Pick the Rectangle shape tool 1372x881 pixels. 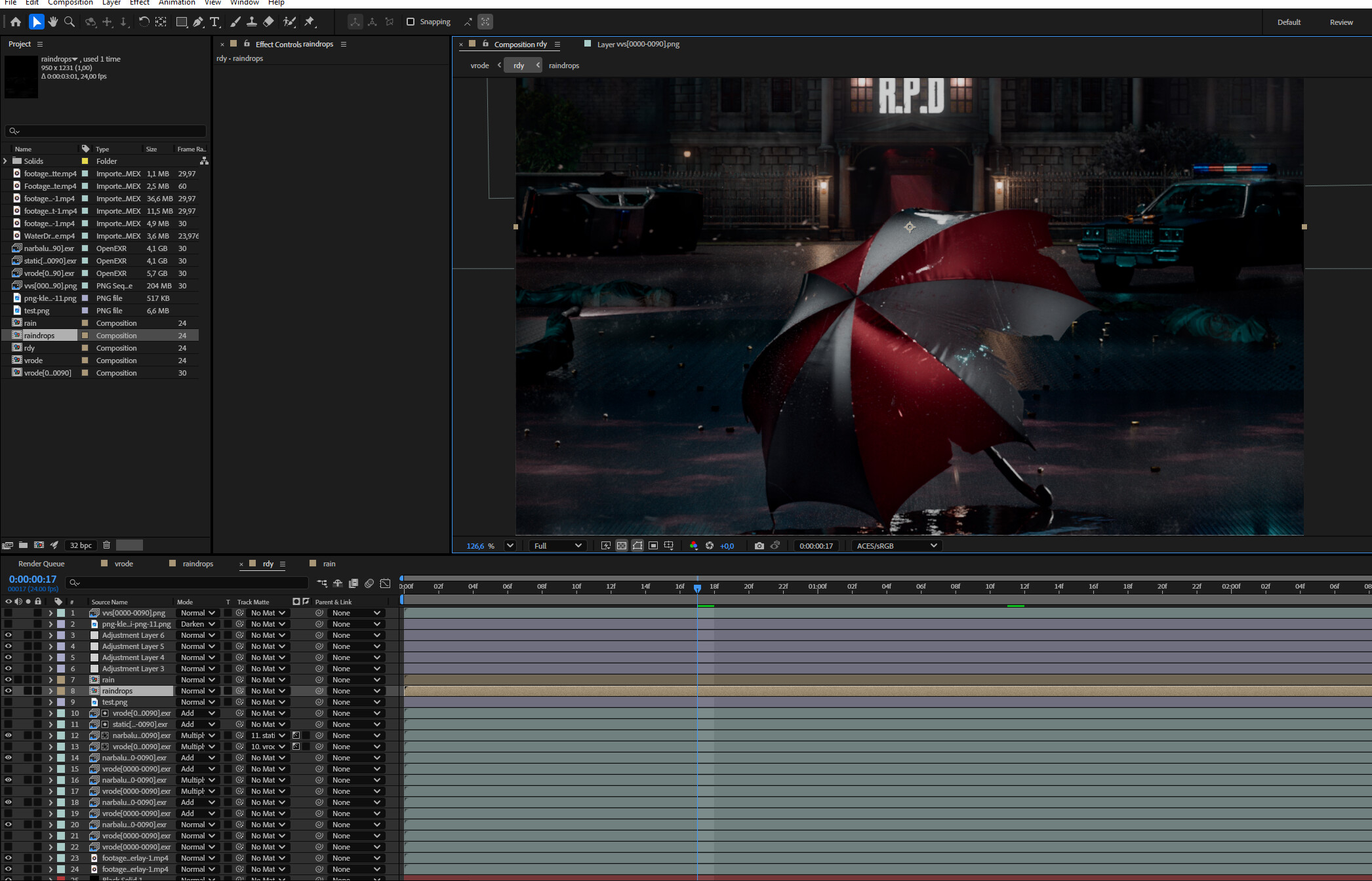(182, 22)
